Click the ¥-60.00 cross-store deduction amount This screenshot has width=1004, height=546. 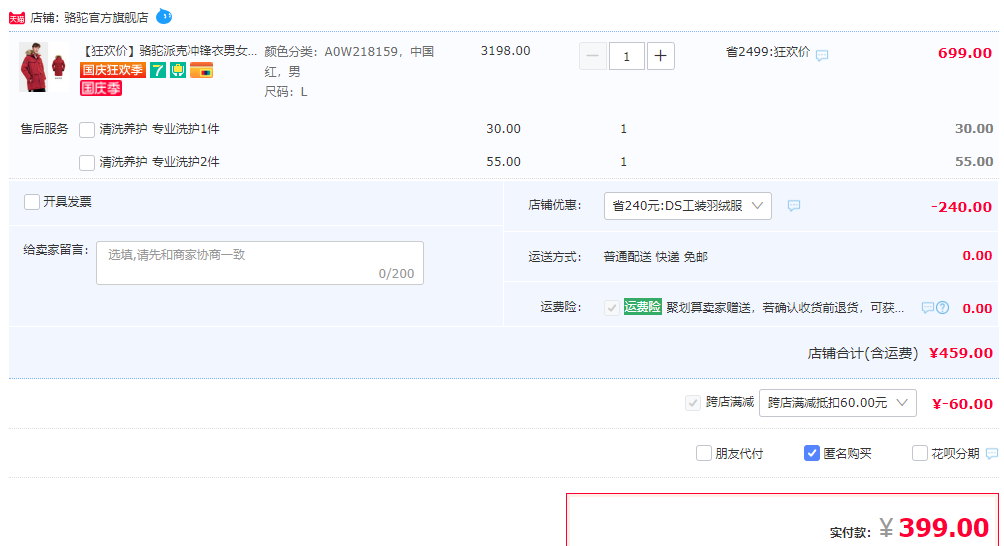point(962,404)
